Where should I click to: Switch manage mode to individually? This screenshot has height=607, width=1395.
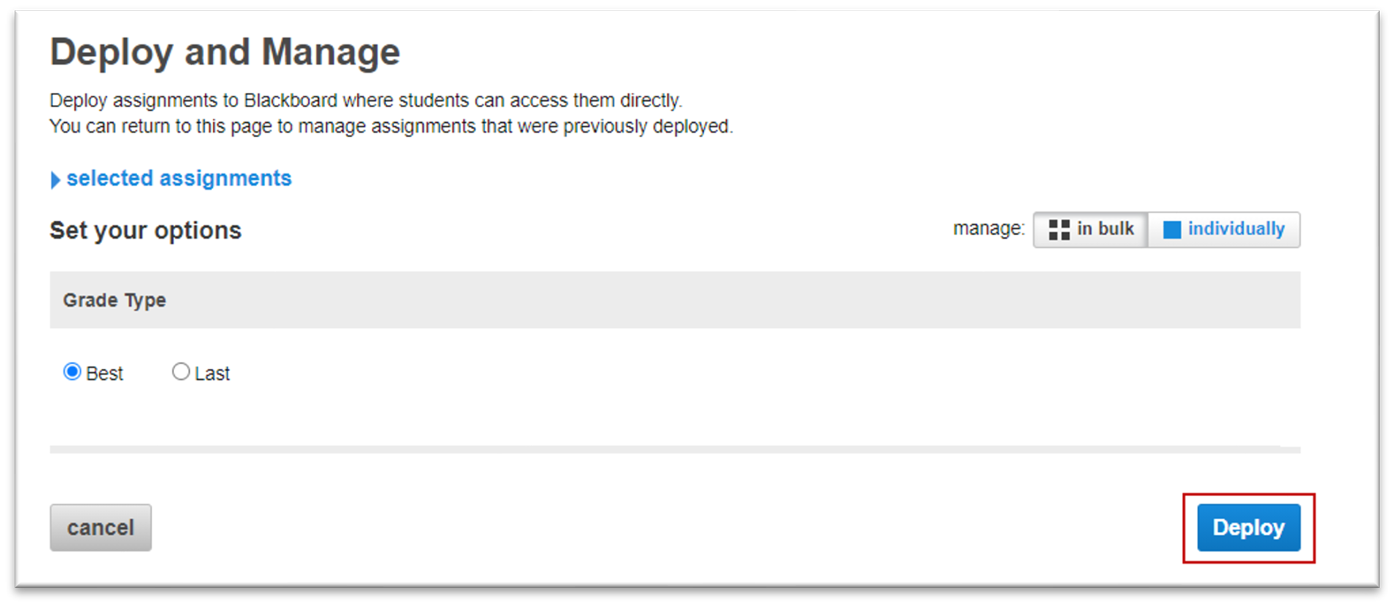1224,229
